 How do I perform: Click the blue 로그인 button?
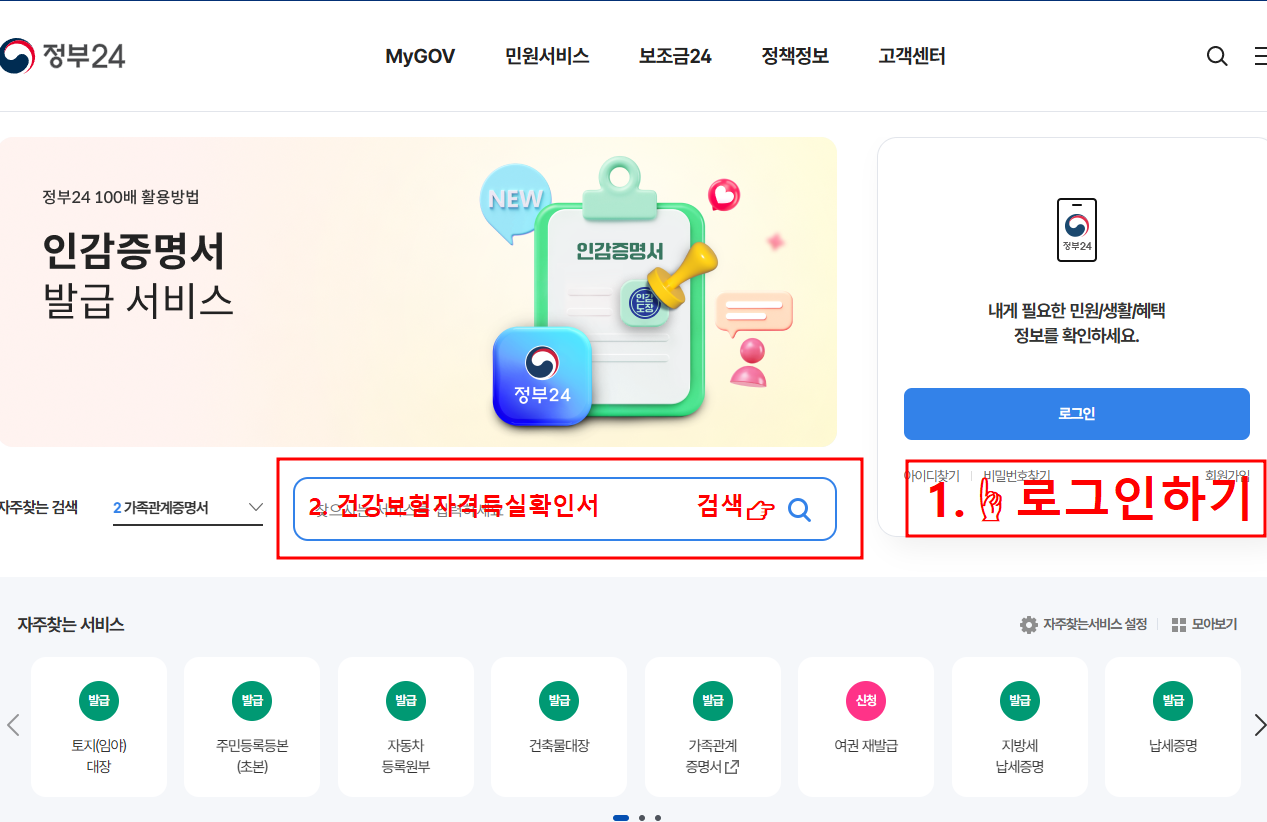(x=1077, y=414)
